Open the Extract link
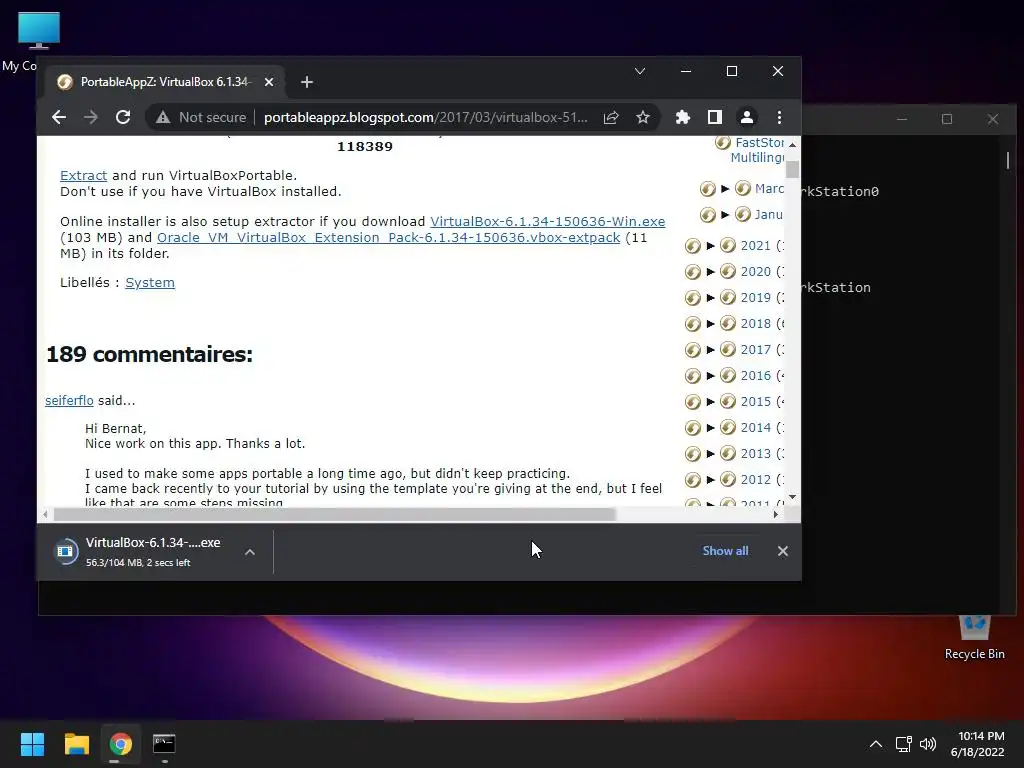The width and height of the screenshot is (1024, 768). [x=84, y=176]
